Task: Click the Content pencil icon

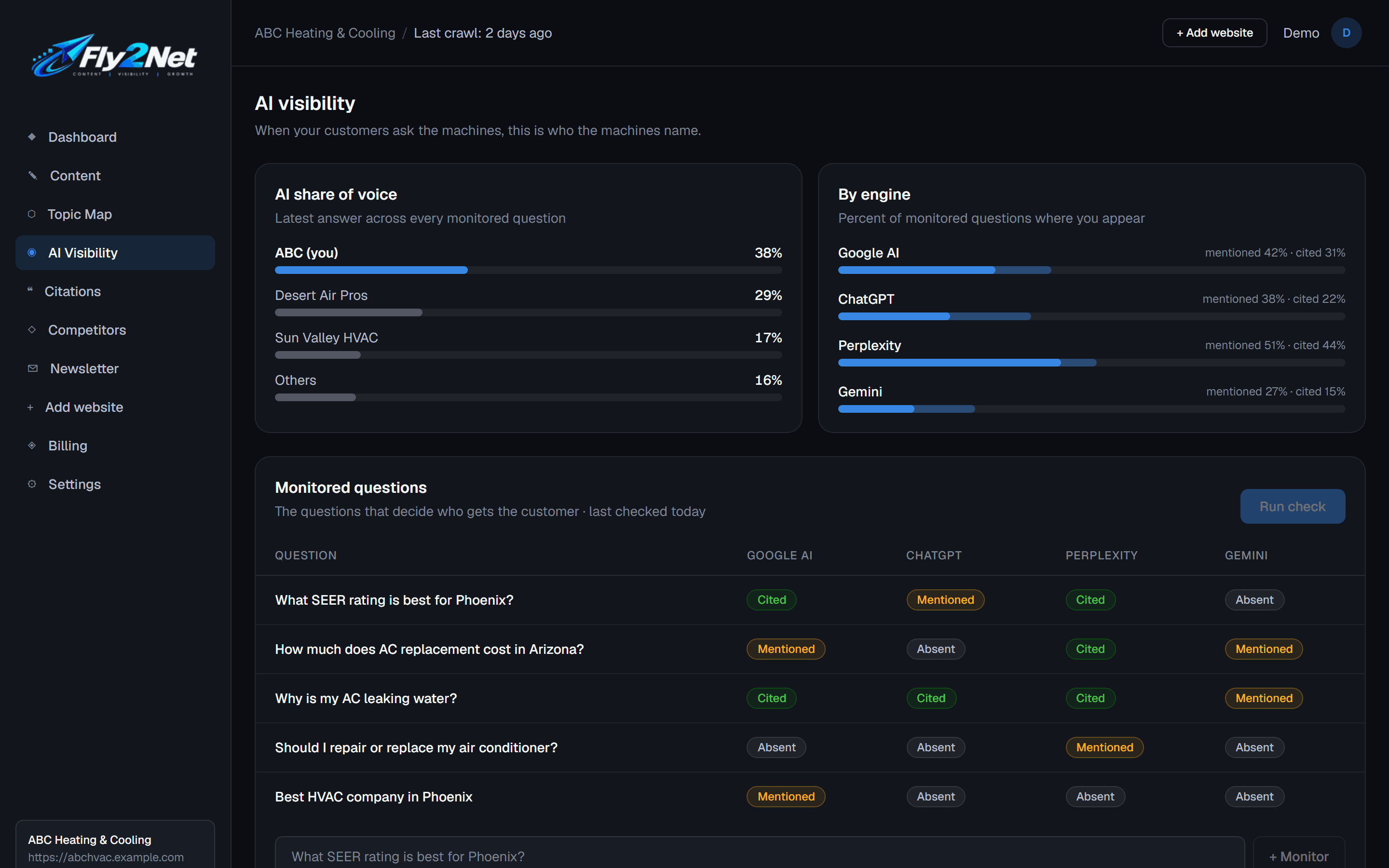Action: pos(33,175)
